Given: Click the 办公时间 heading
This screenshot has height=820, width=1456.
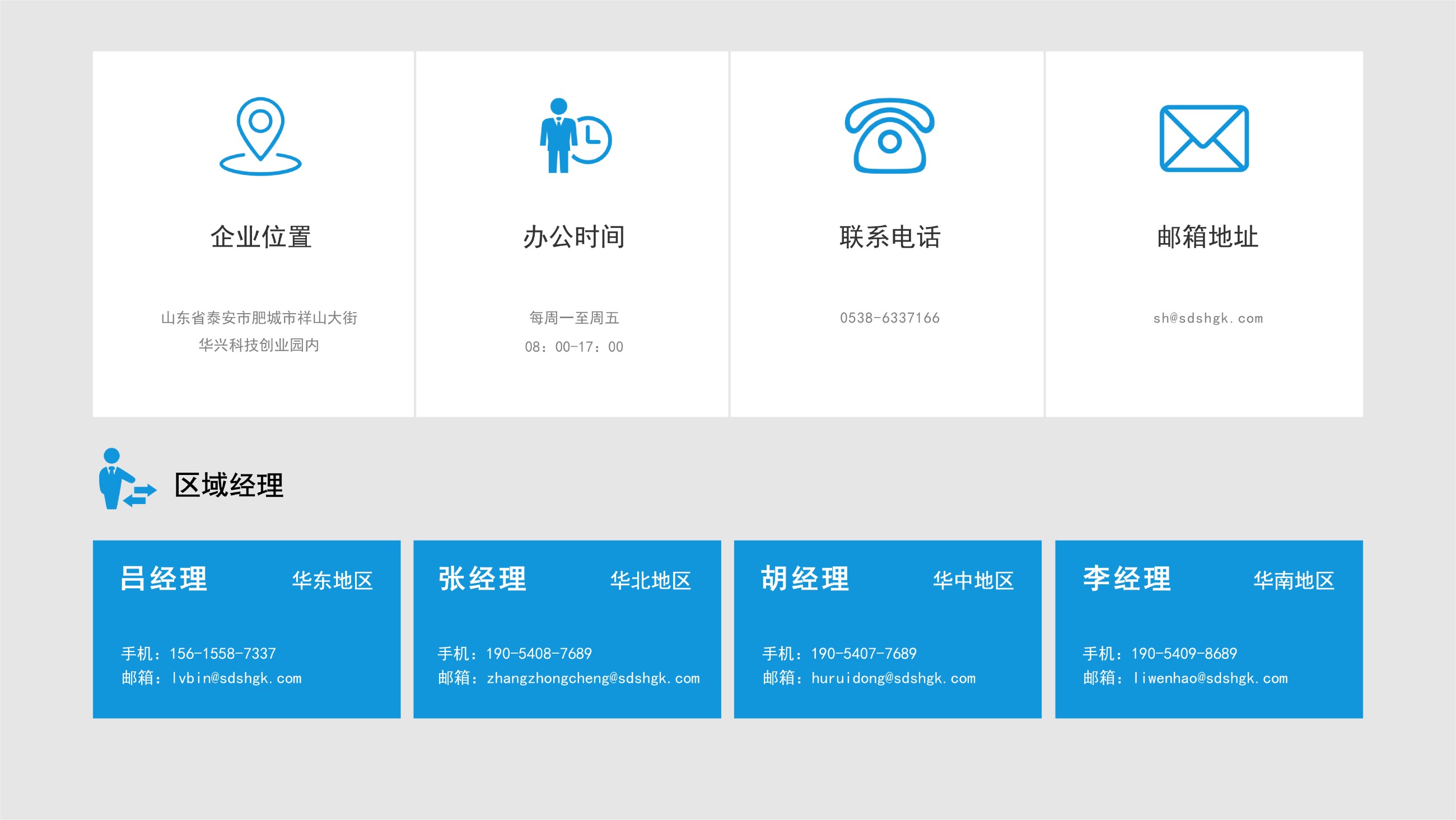Looking at the screenshot, I should point(574,236).
